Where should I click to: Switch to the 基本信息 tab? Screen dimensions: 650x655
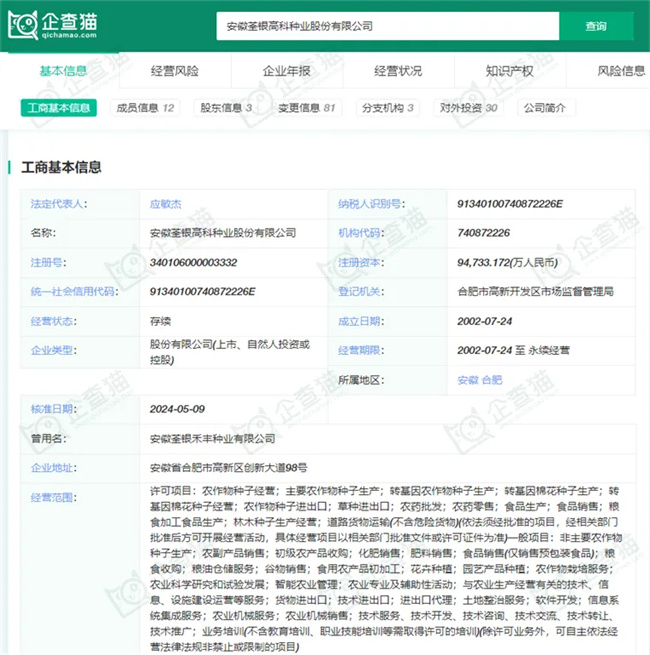[x=62, y=71]
